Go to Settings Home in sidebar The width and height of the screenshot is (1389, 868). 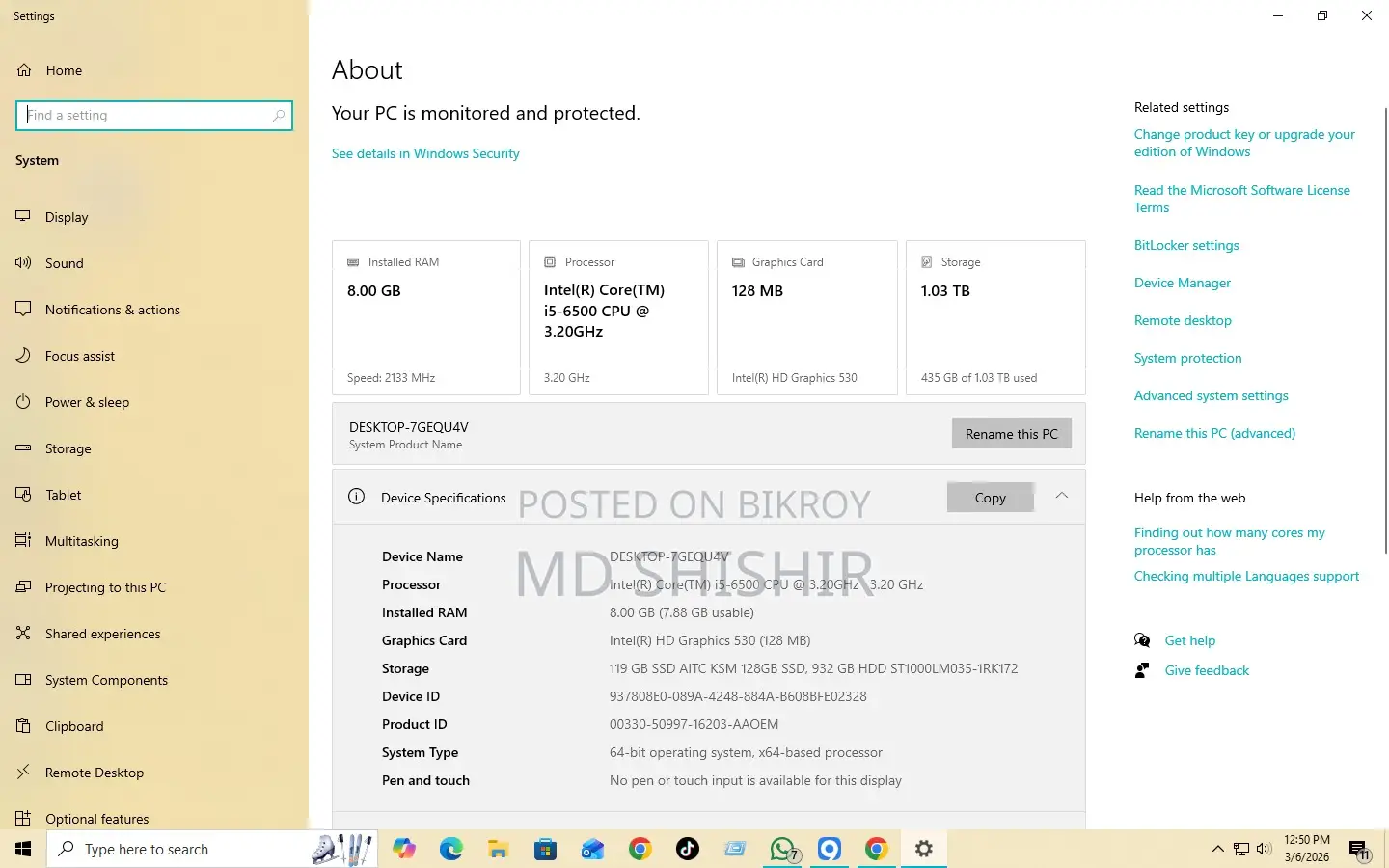50,70
